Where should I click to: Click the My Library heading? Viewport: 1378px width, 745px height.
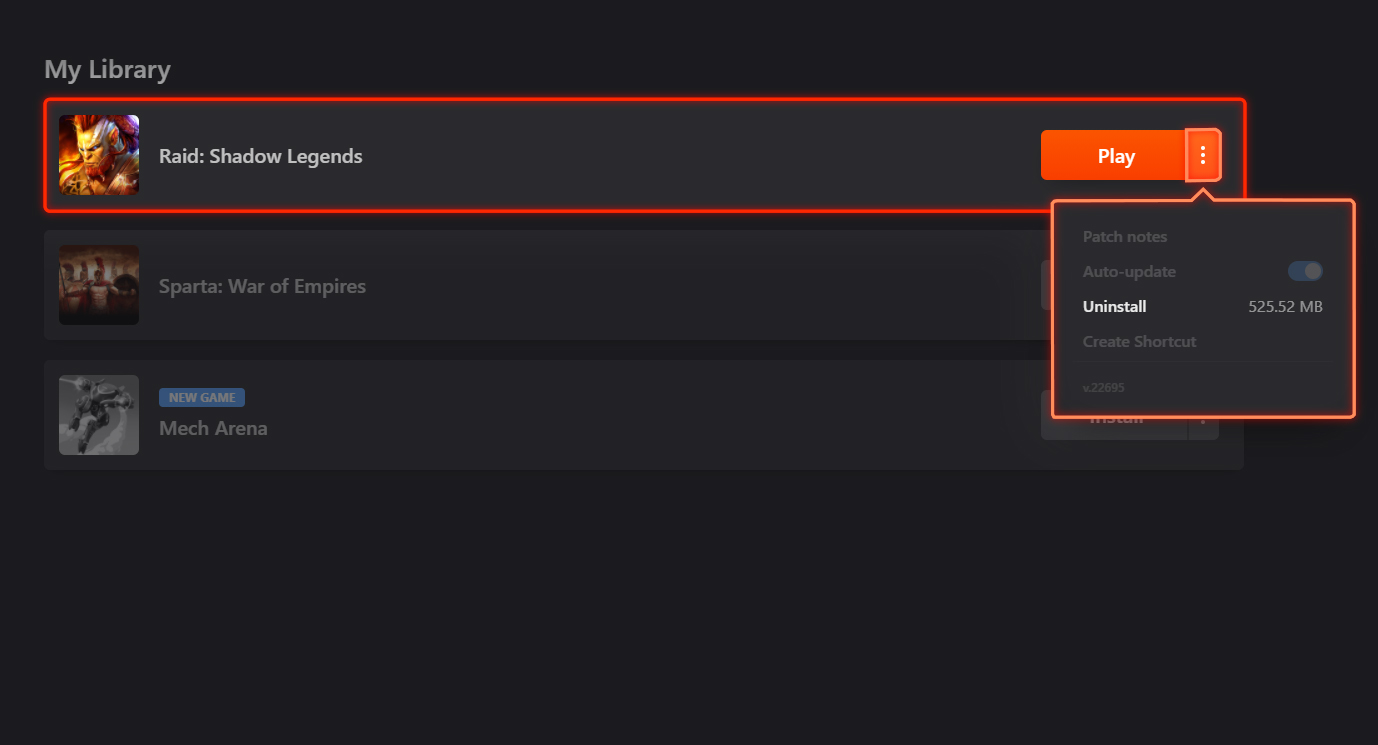coord(107,70)
